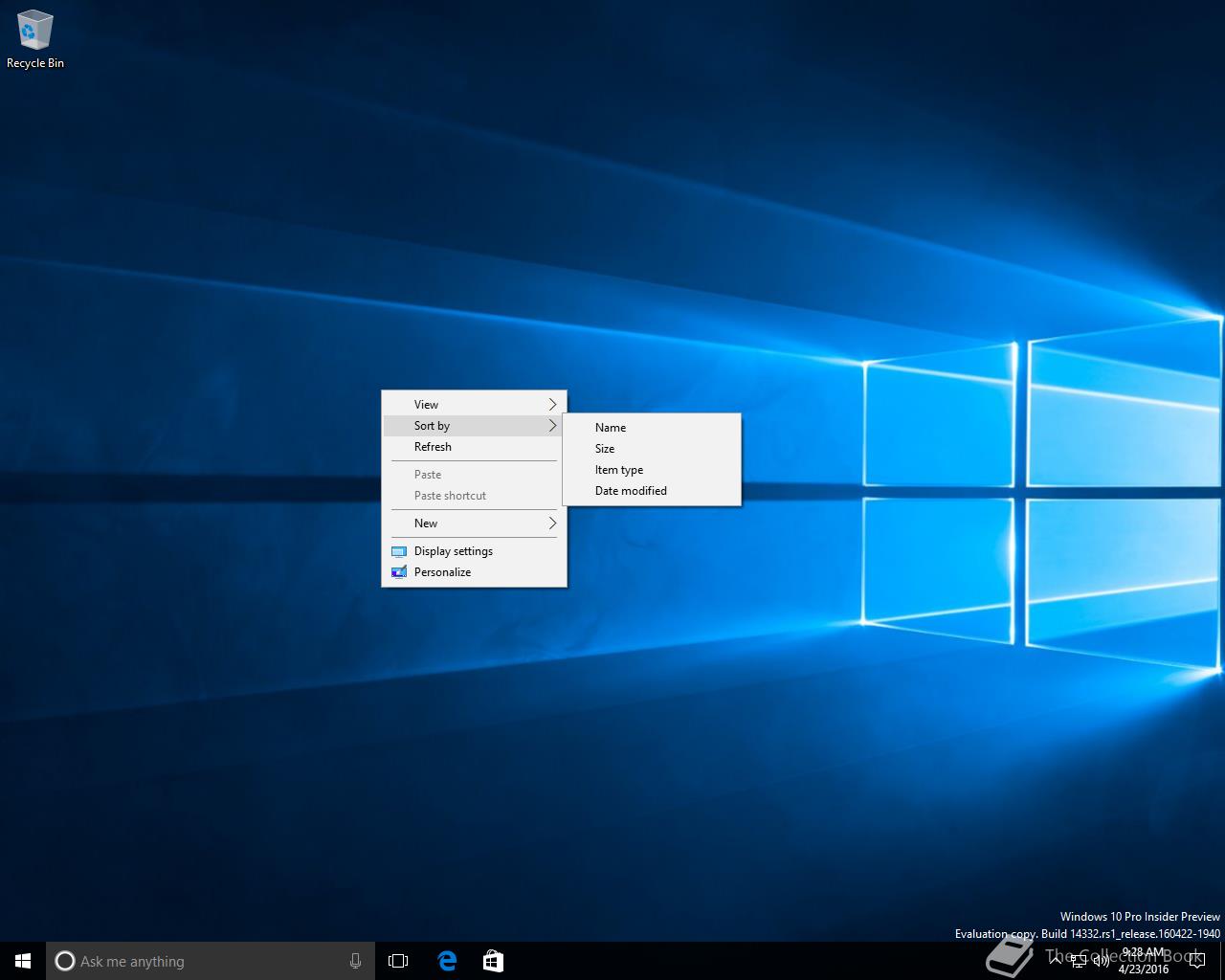Expand the View submenu
1225x980 pixels.
pyautogui.click(x=474, y=405)
